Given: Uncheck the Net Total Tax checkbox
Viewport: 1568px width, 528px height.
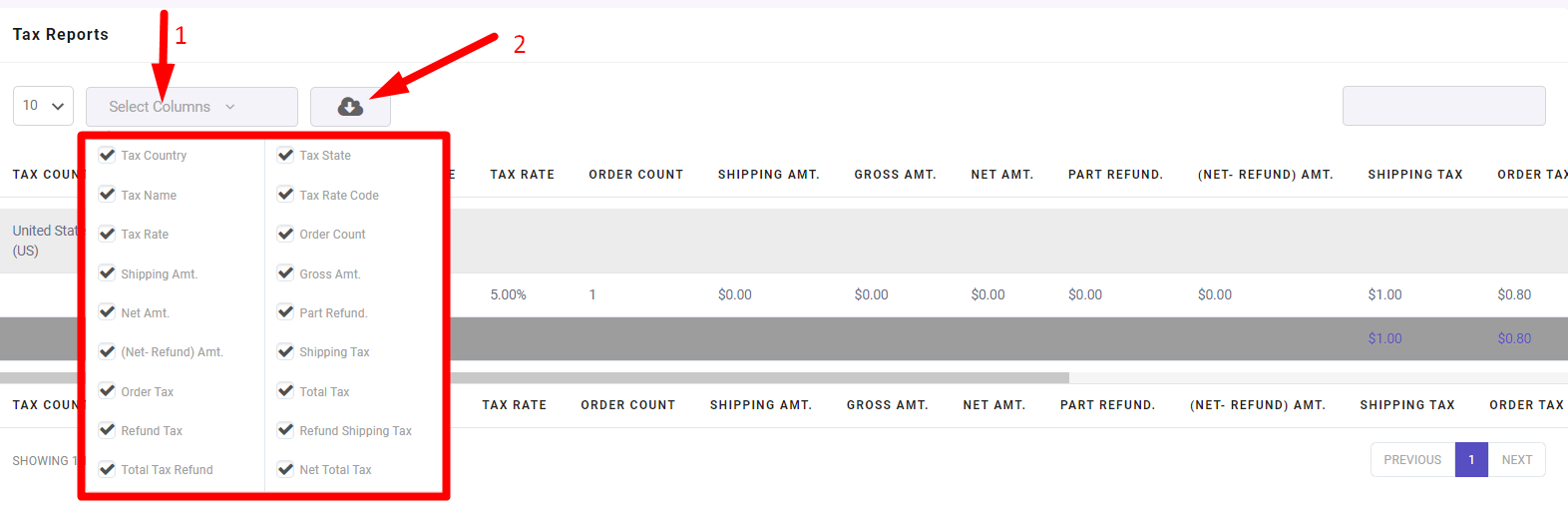Looking at the screenshot, I should pos(285,469).
